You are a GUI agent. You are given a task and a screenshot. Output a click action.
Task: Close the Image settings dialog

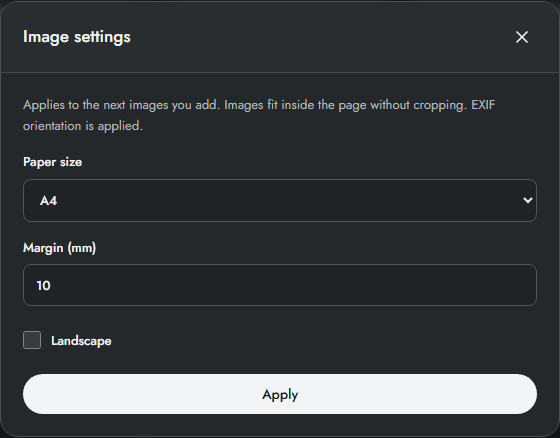click(522, 37)
